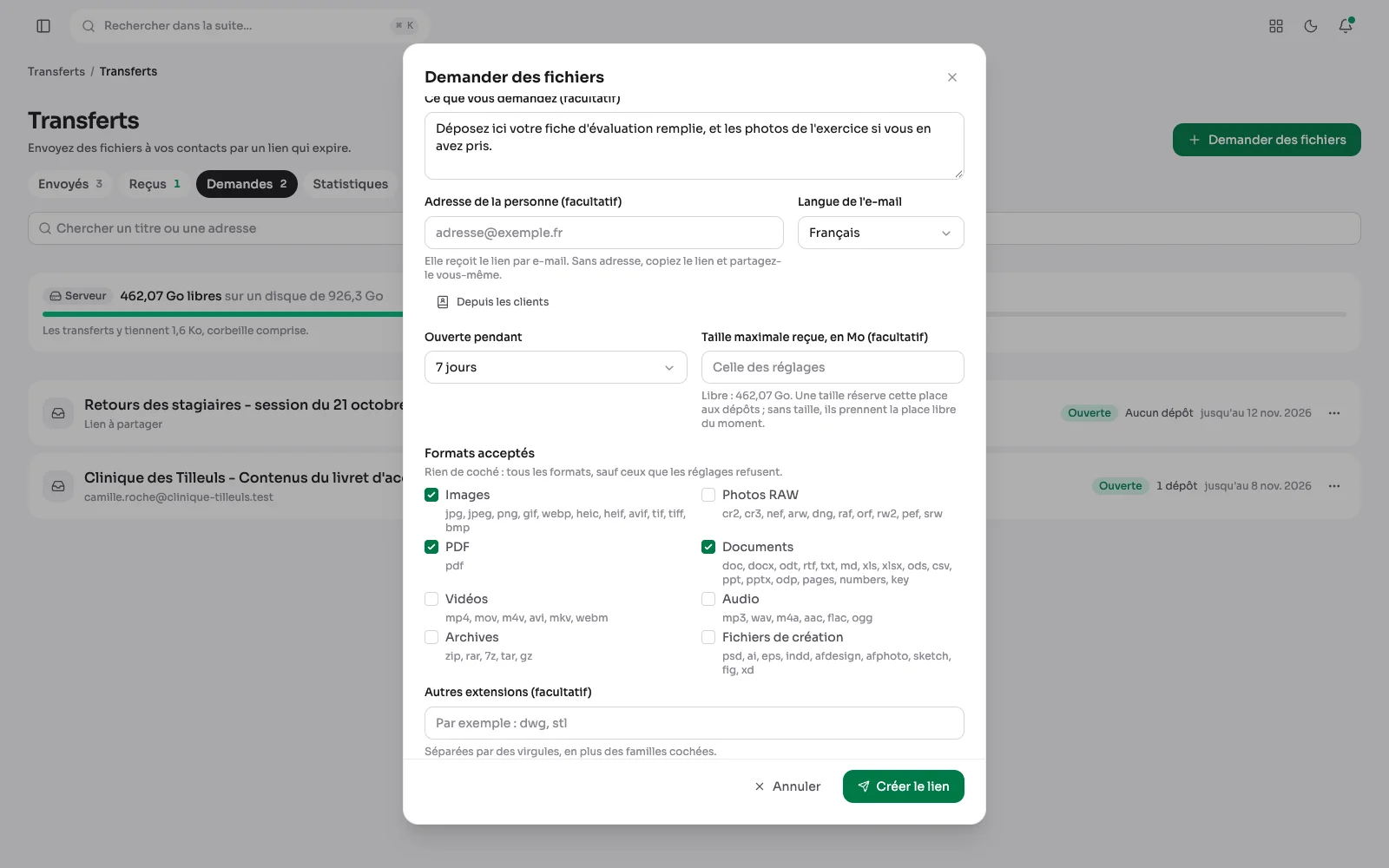This screenshot has width=1389, height=868.
Task: Open more options for Clinique des Tilleuls row
Action: (x=1334, y=486)
